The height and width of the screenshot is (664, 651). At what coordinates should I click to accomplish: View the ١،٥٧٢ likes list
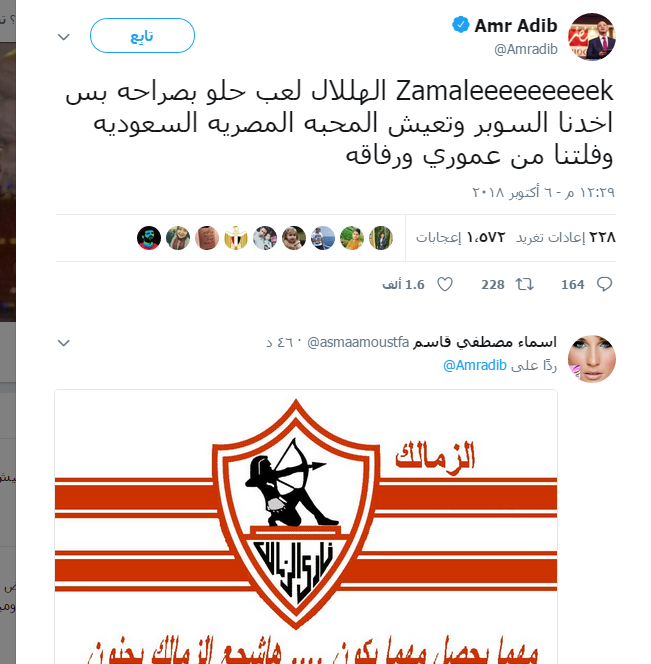pyautogui.click(x=460, y=238)
